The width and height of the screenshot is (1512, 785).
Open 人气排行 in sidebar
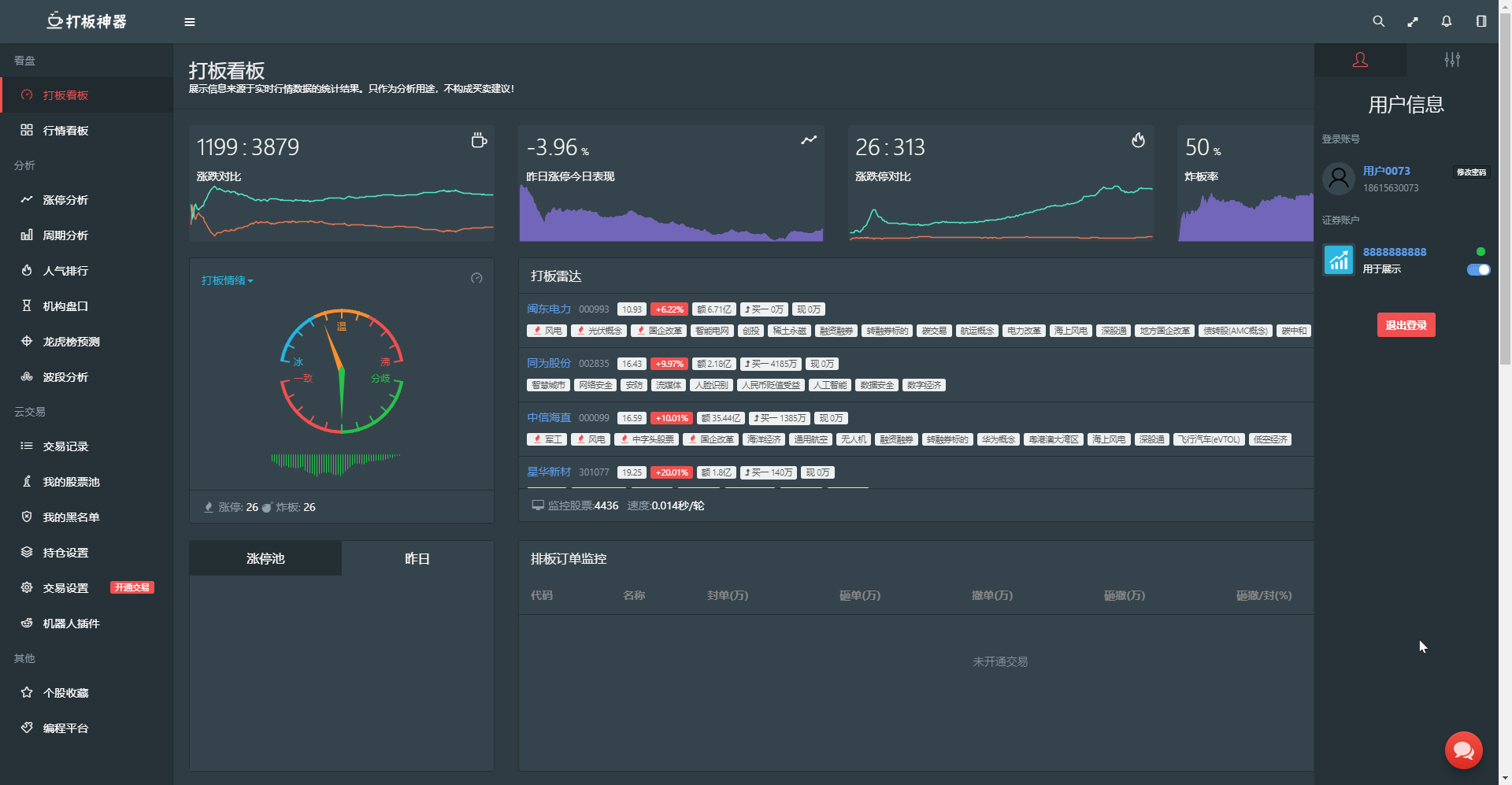[87, 271]
